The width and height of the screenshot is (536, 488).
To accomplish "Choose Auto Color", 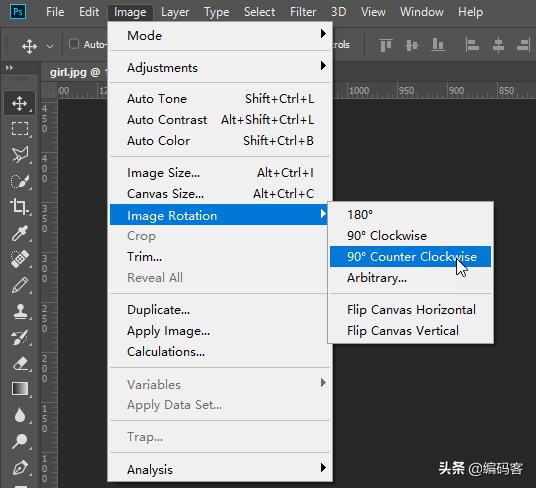I will tap(220, 140).
